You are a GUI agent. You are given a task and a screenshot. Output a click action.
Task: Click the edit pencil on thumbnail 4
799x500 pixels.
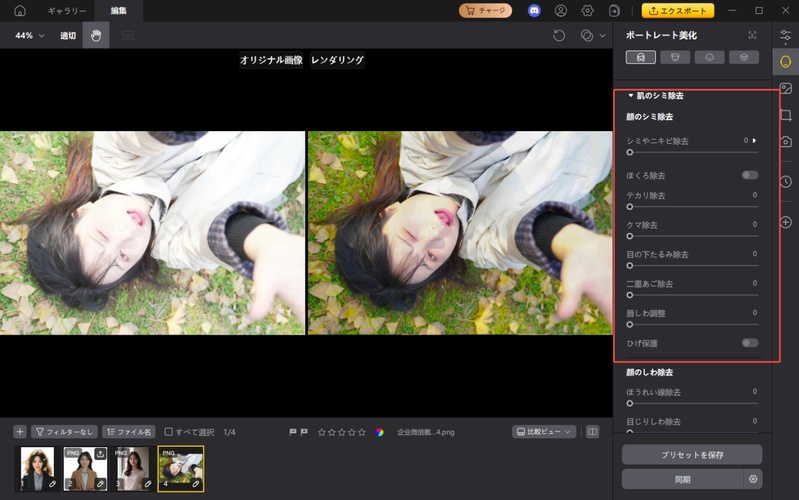(x=196, y=484)
